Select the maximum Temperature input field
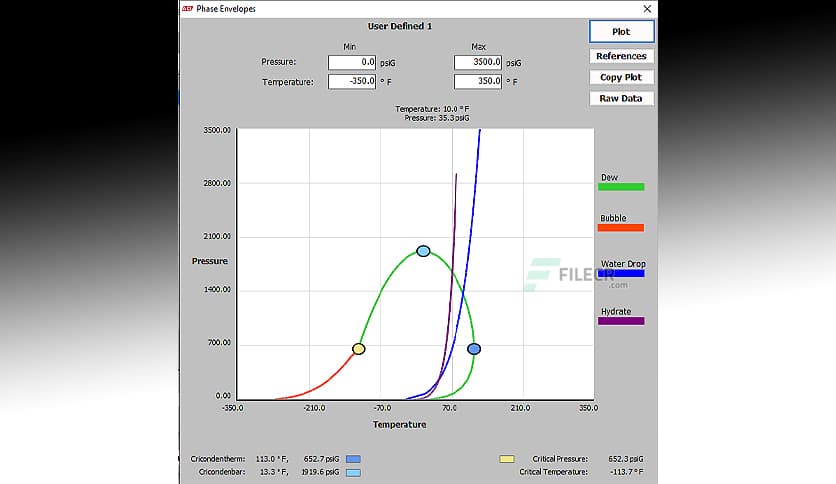 478,82
